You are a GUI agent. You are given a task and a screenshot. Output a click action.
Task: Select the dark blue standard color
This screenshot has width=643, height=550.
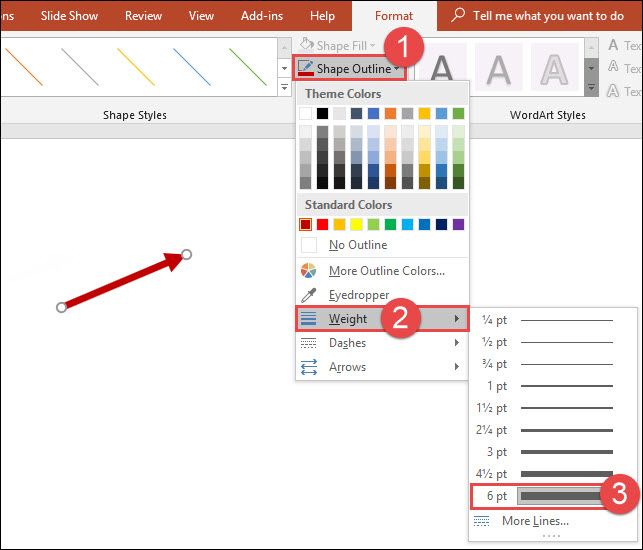coord(442,224)
